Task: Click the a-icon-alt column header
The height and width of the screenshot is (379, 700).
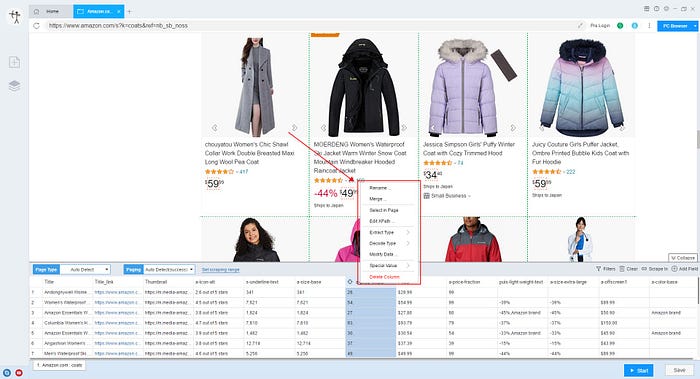Action: click(205, 282)
